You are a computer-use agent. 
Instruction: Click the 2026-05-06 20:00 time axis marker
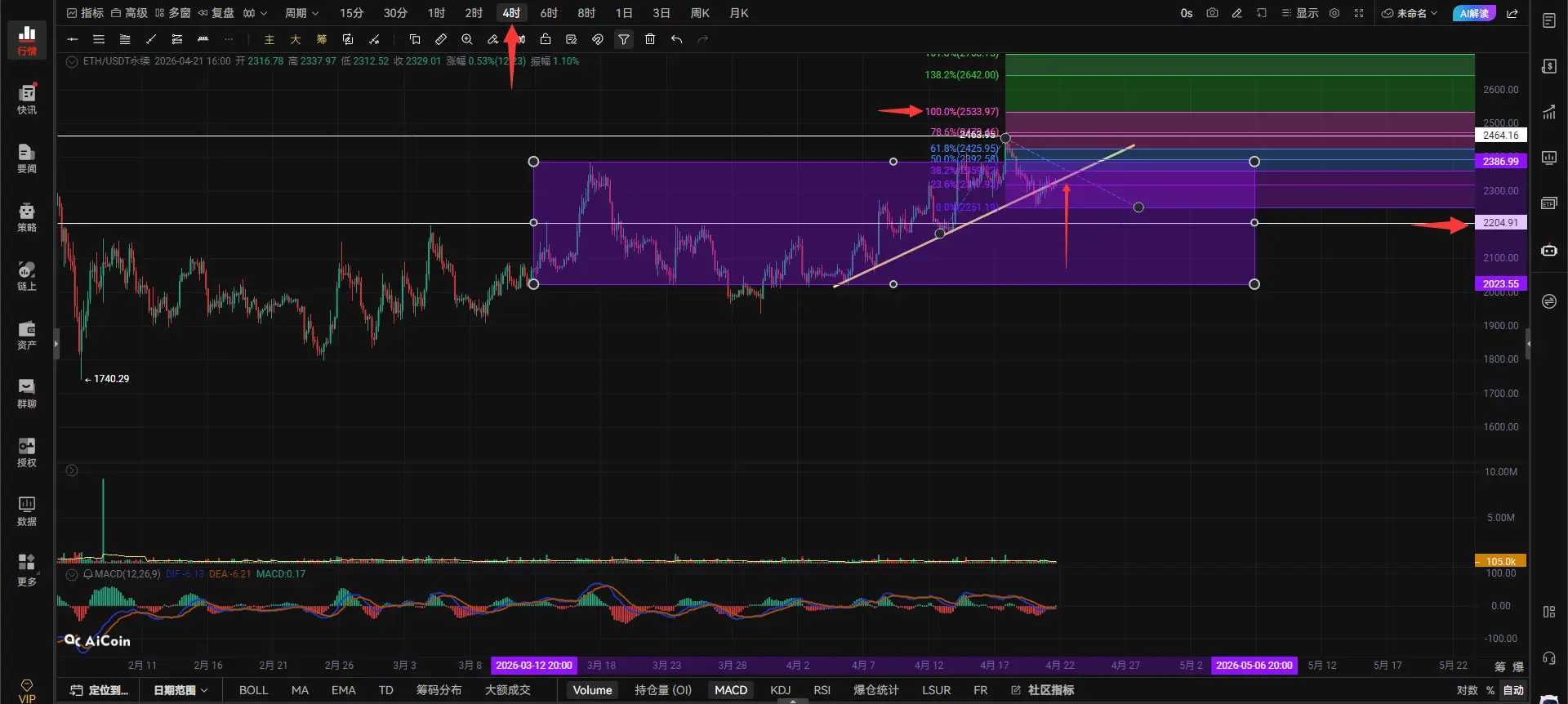pos(1254,666)
